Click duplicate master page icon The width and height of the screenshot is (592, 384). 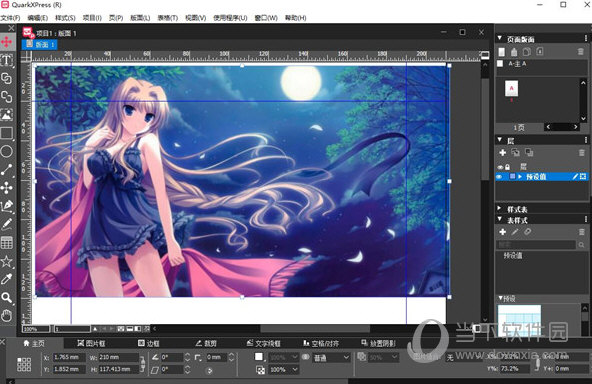(527, 52)
